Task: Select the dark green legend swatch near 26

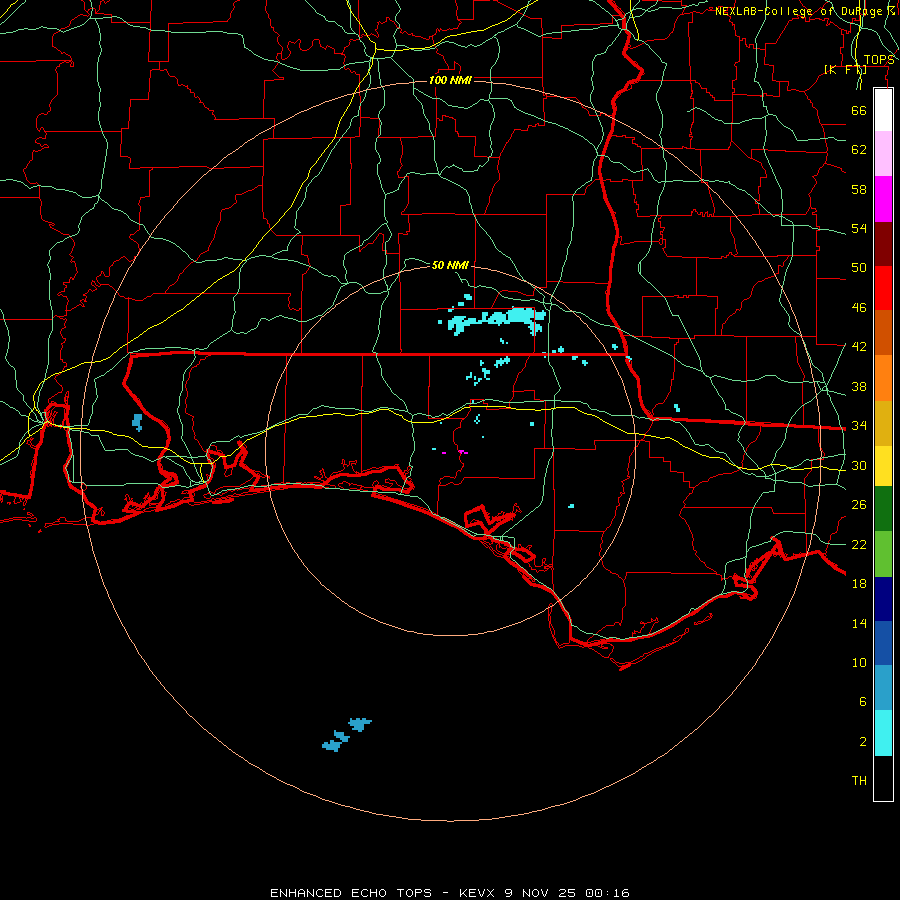Action: [x=883, y=509]
